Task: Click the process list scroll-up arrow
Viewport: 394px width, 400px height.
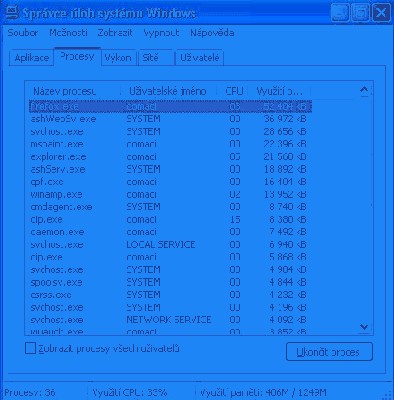Action: coord(364,90)
